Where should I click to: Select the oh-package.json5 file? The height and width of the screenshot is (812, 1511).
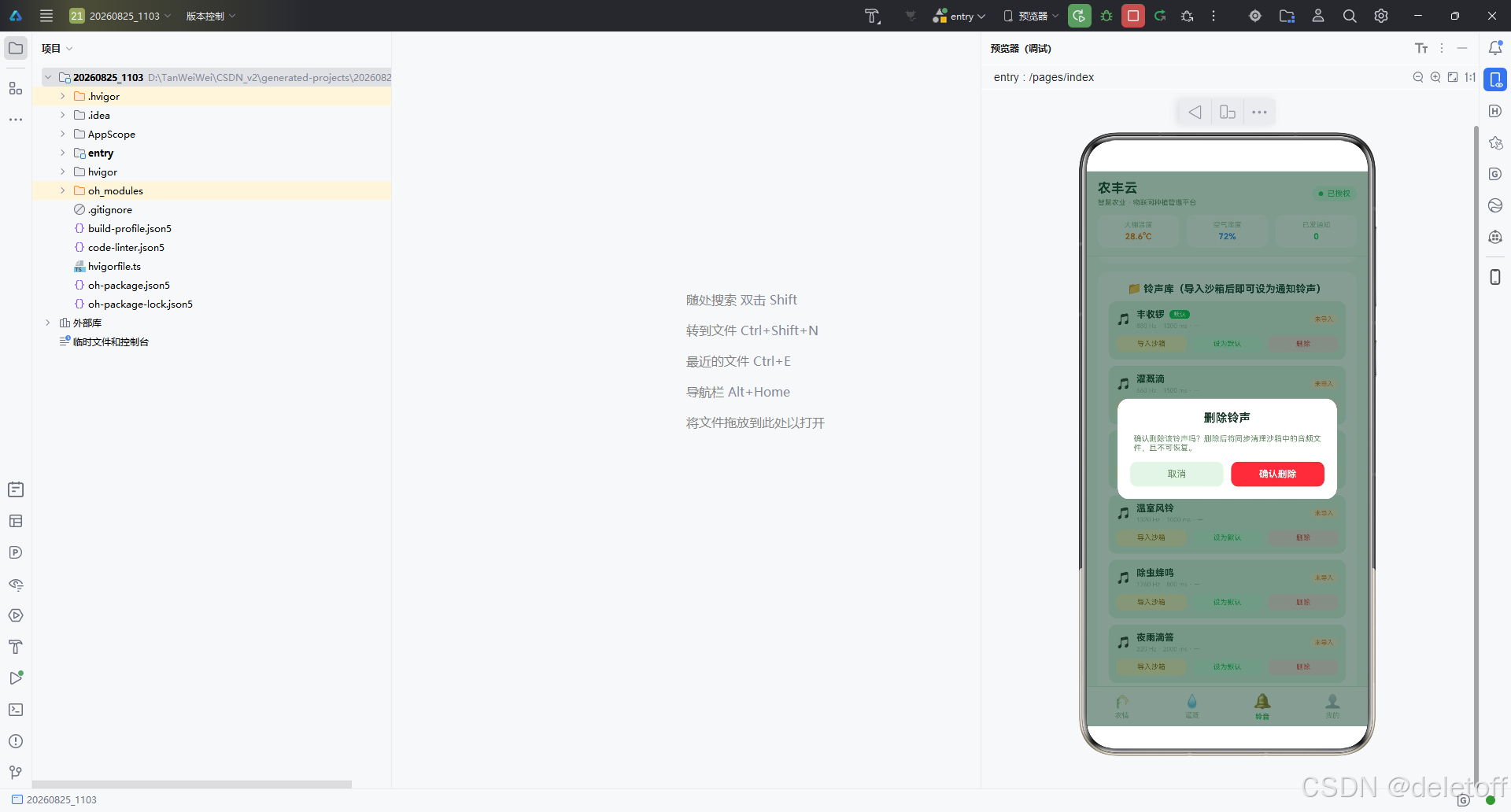click(x=128, y=285)
